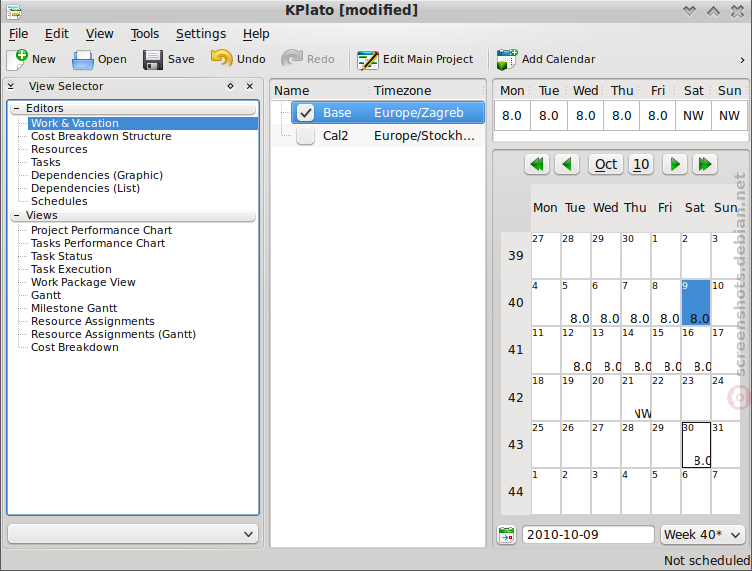Click the Sat NW weekday cell
The image size is (752, 571).
693,116
